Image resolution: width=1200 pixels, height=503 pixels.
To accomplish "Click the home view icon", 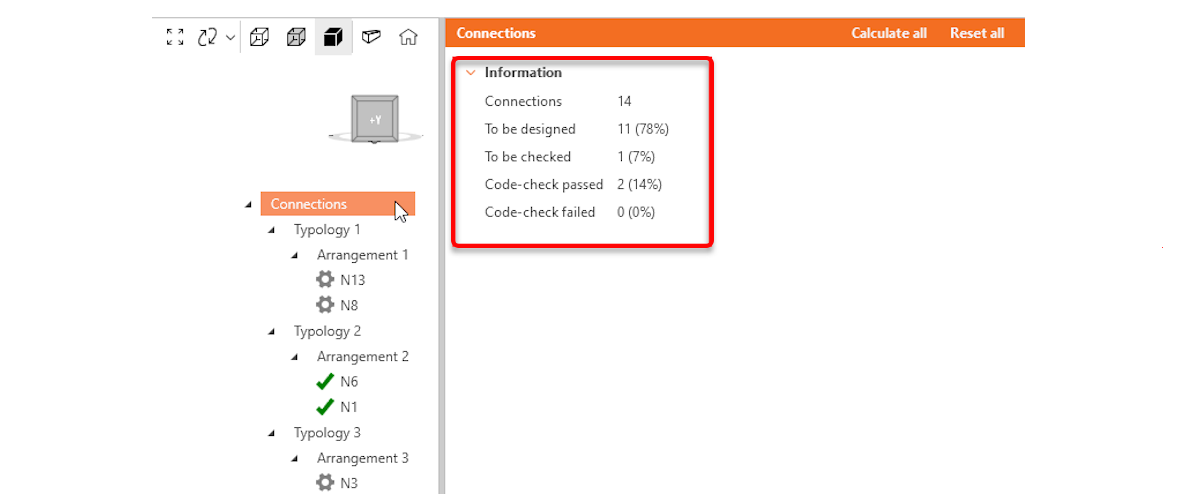I will pos(408,37).
